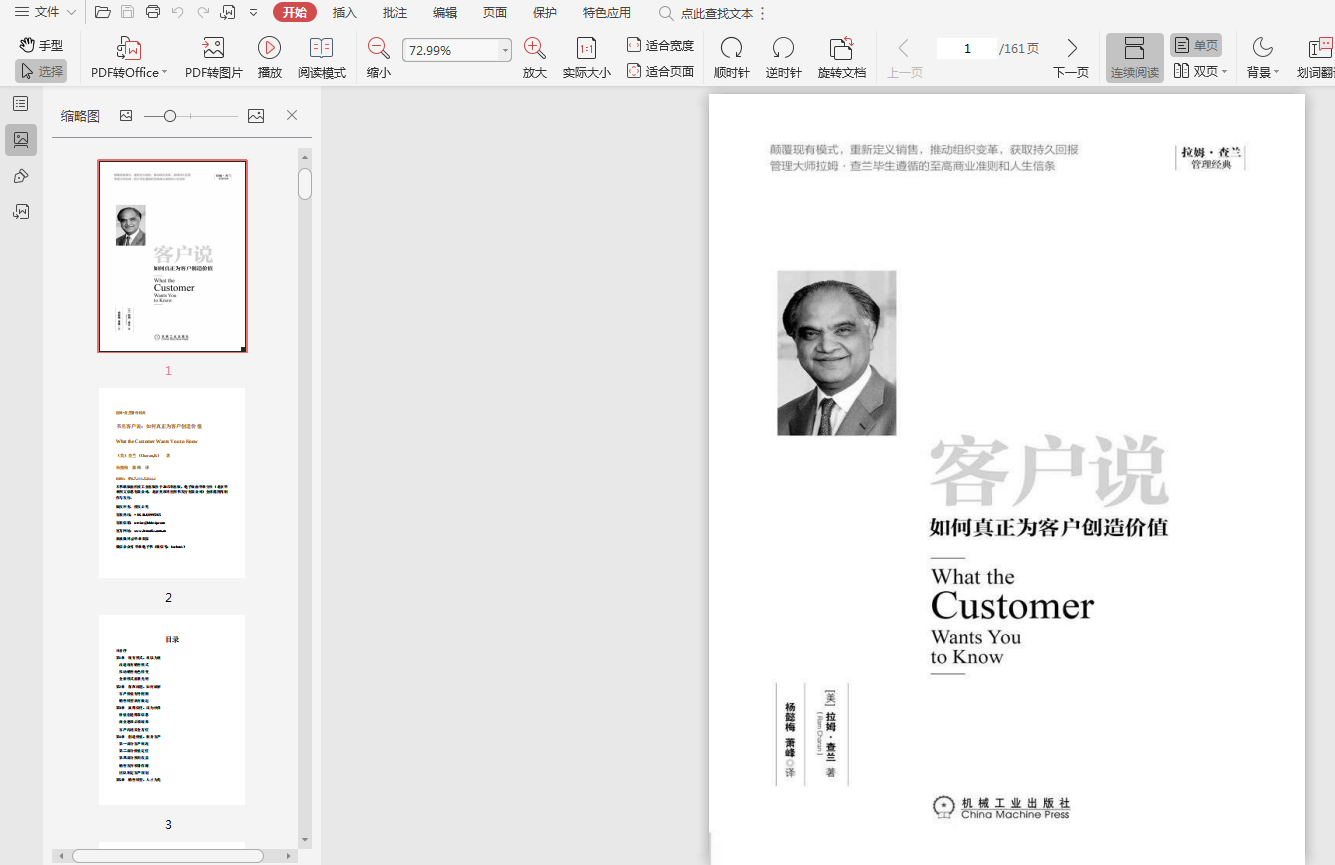Click the thumbnail panel horizontal scrollbar
Screen dimensions: 1335x865
[168, 856]
